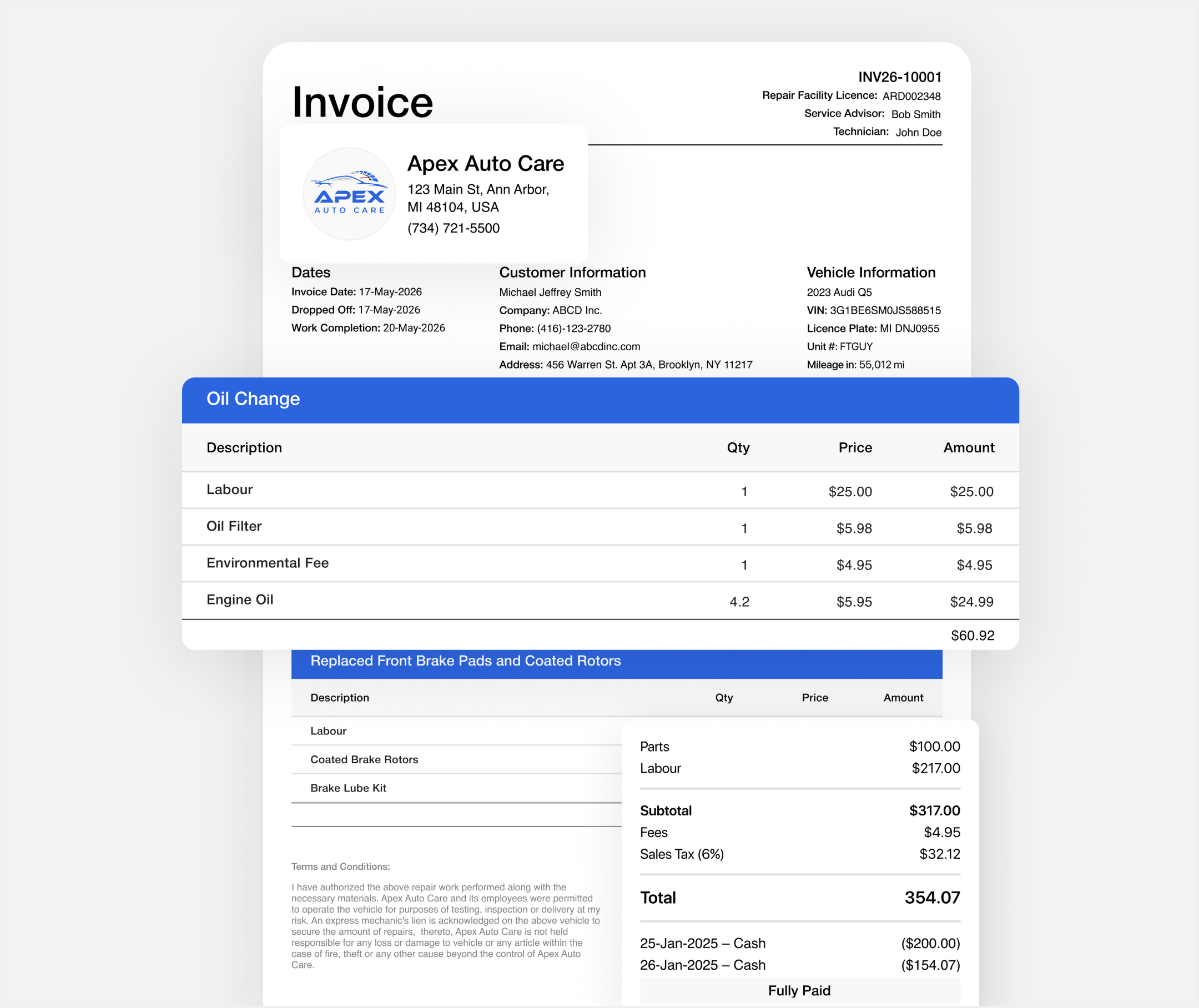Click Engine Oil amount $24.99
The height and width of the screenshot is (1008, 1199).
coord(971,602)
